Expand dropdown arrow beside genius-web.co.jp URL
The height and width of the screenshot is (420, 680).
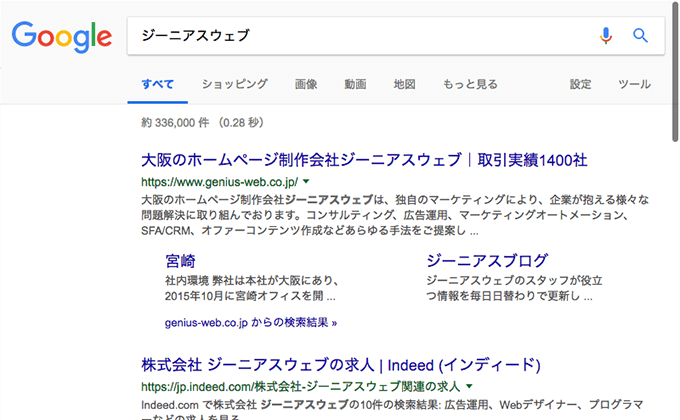tap(306, 181)
